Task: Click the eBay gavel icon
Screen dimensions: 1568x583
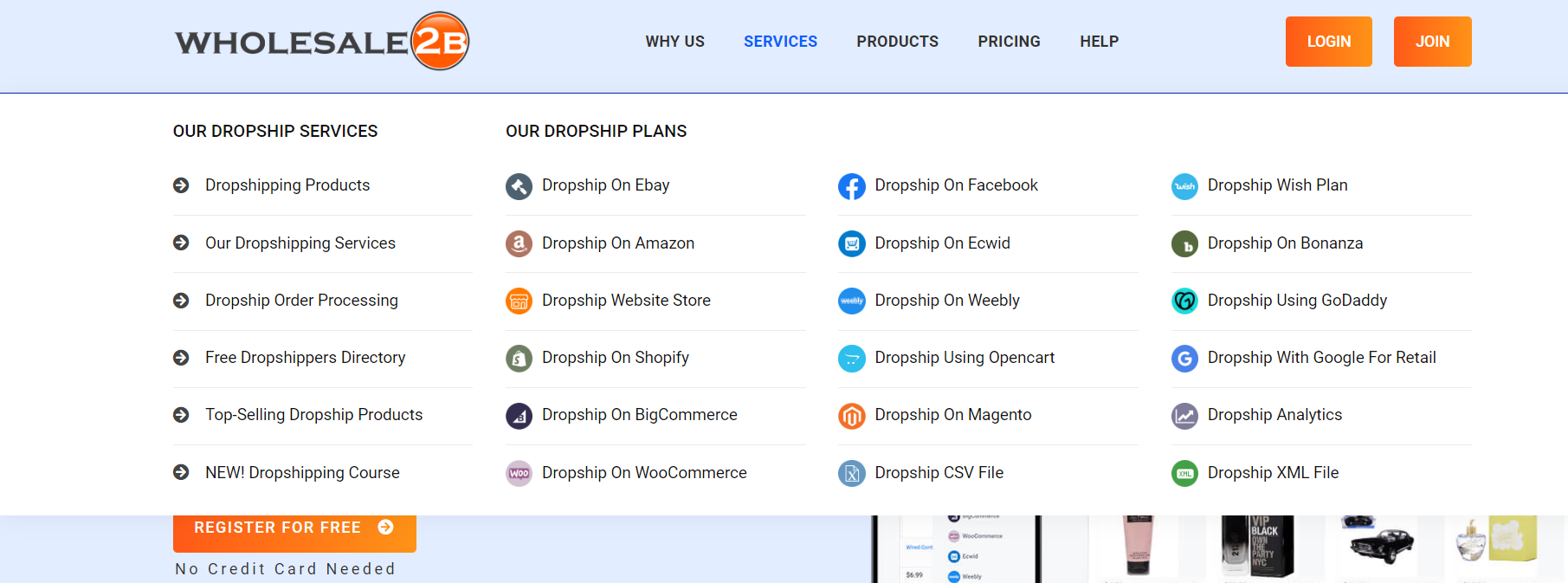Action: [x=519, y=186]
